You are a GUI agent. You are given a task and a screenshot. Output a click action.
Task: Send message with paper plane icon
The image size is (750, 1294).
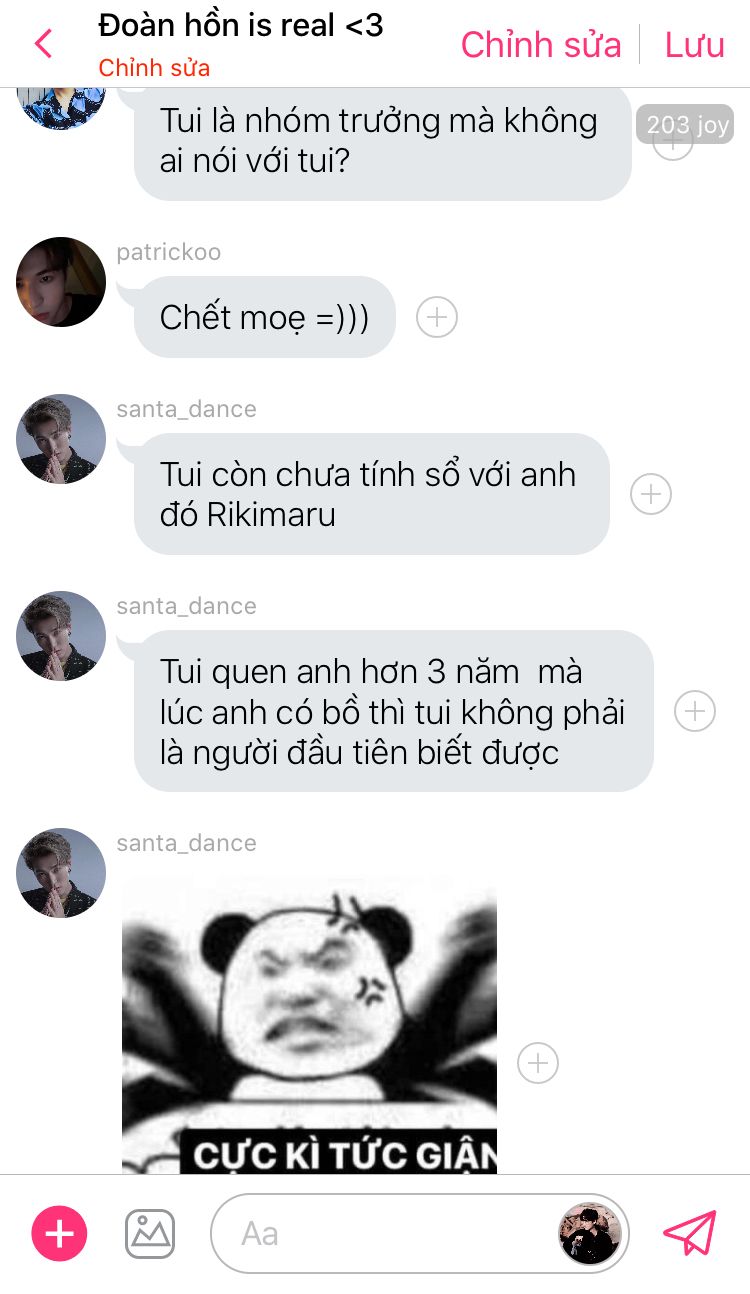(690, 1233)
